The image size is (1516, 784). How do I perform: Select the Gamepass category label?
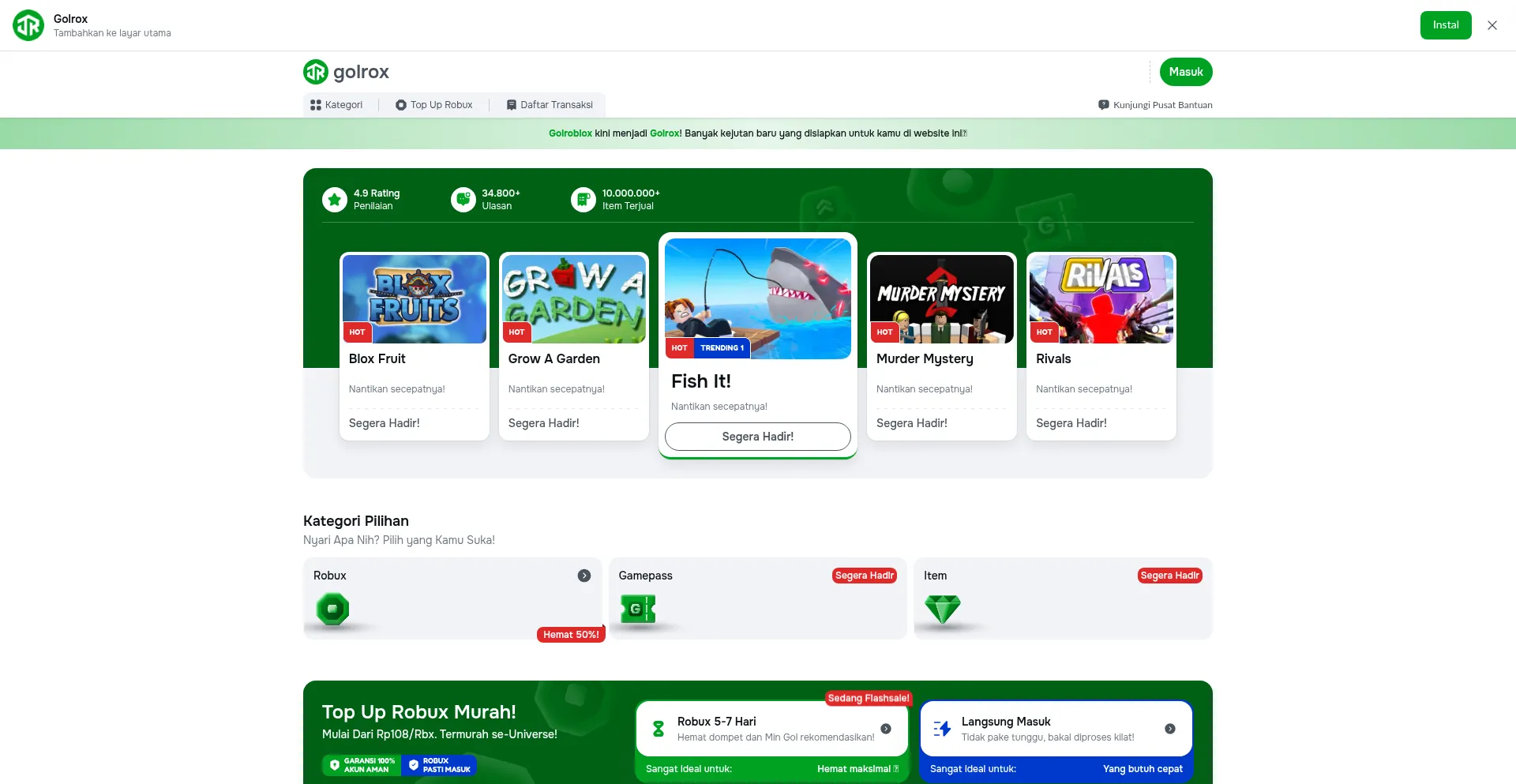(x=646, y=576)
